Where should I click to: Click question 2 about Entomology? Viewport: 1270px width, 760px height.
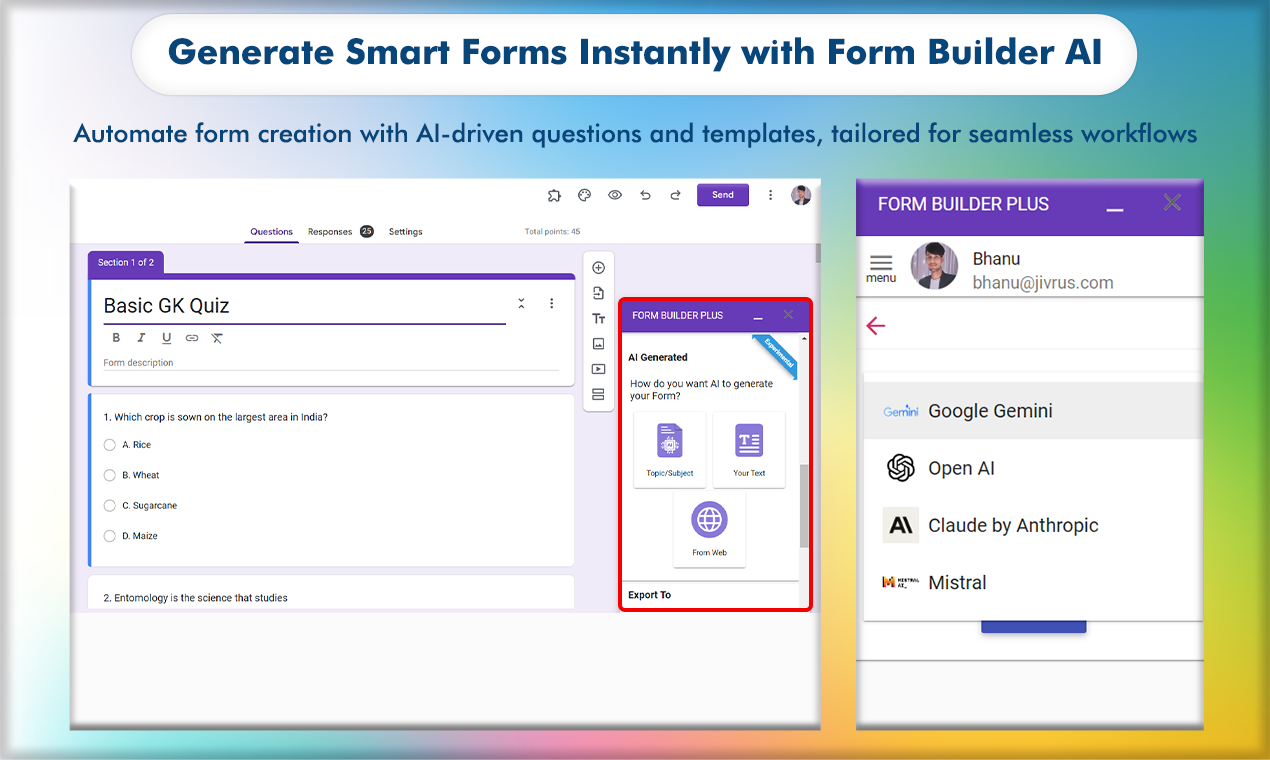pos(196,598)
